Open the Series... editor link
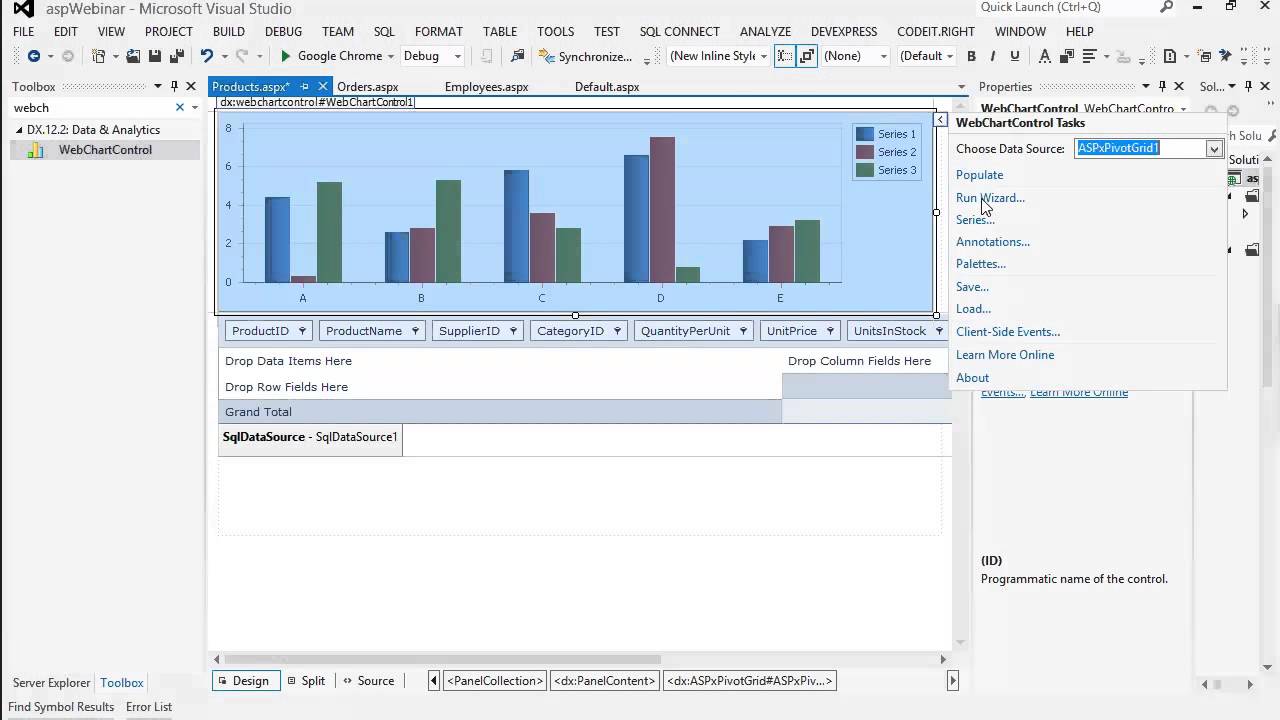The height and width of the screenshot is (720, 1280). coord(975,220)
